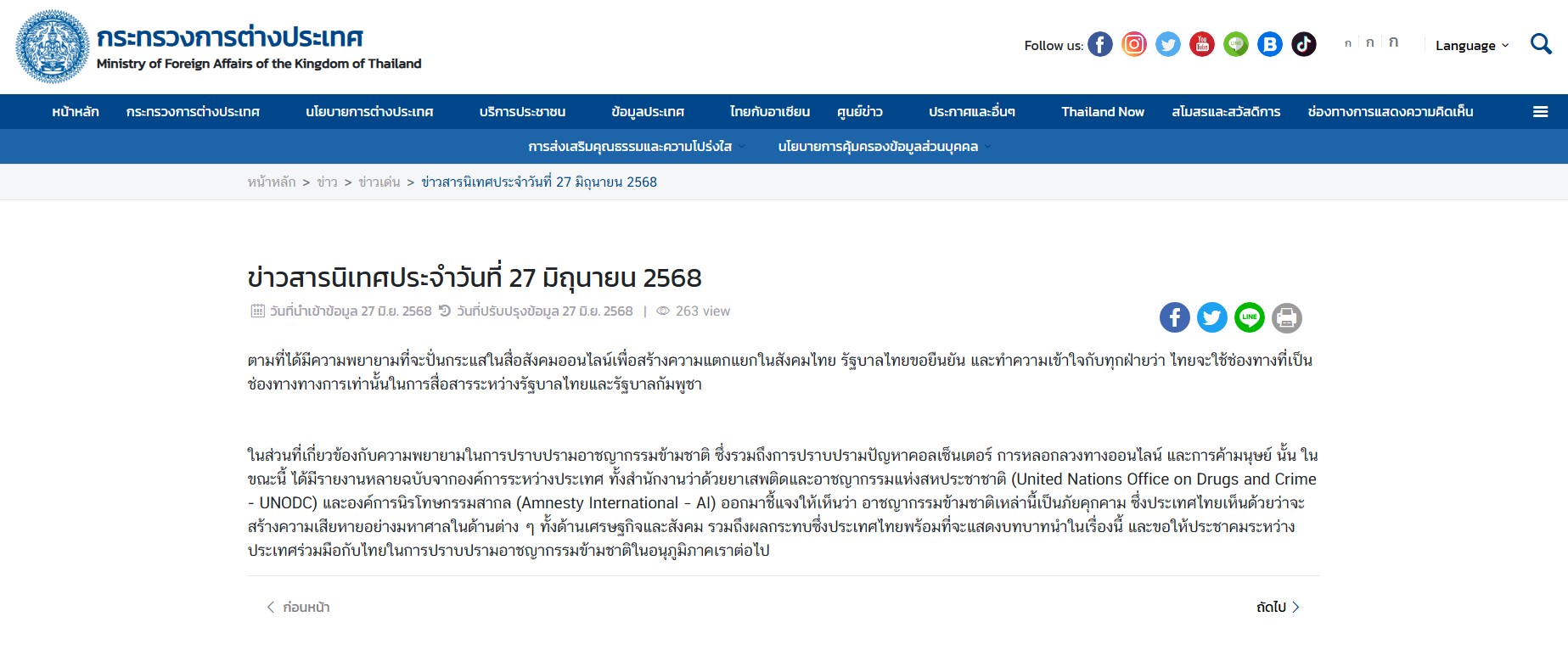Go to previous article ก่อนหน้า
Viewport: 1568px width, 667px height.
coord(298,607)
